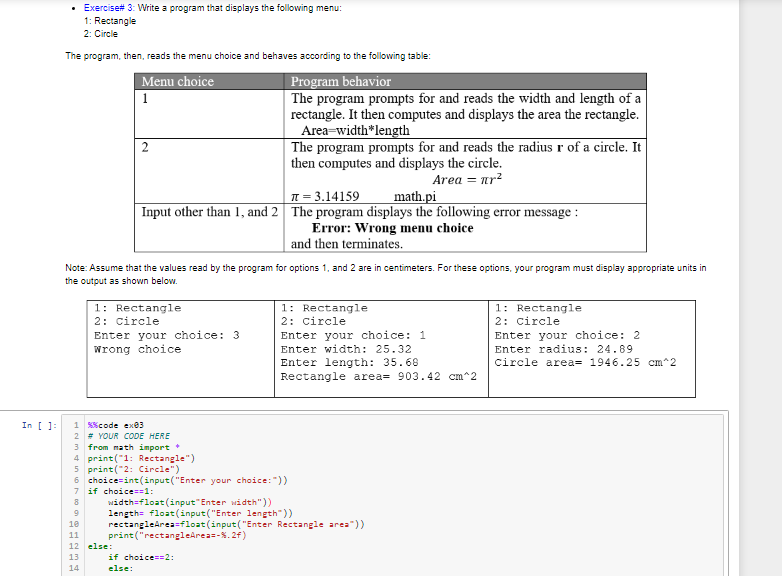This screenshot has height=576, width=782.
Task: Click the 'and then terminates.' text
Action: 347,244
